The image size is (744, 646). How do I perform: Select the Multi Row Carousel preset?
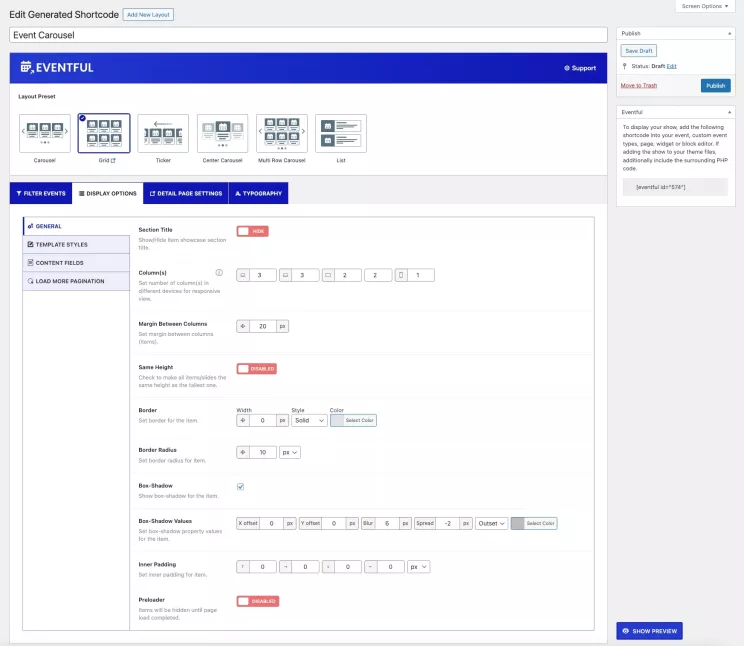click(x=282, y=133)
